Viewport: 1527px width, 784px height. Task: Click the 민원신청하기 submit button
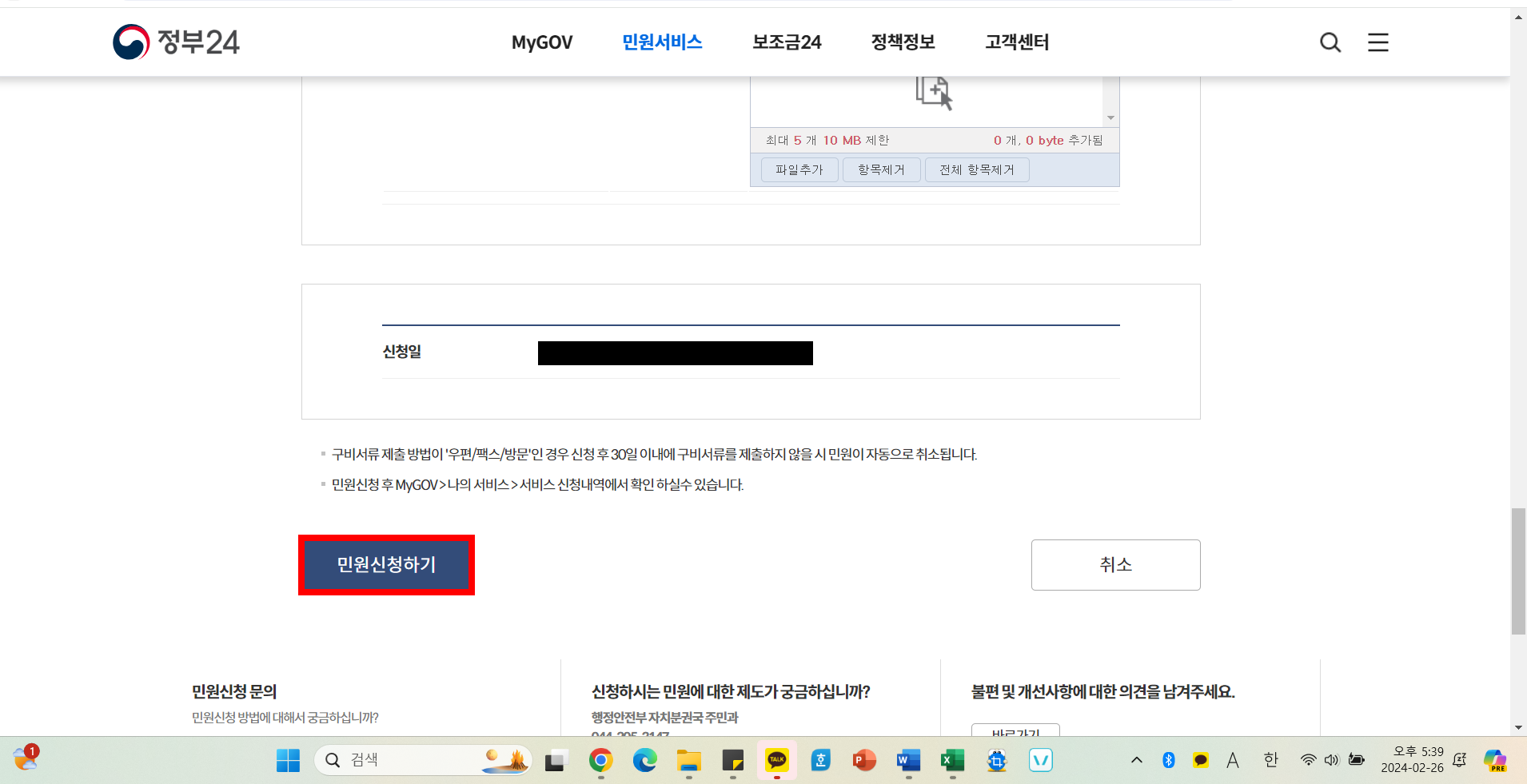coord(386,565)
